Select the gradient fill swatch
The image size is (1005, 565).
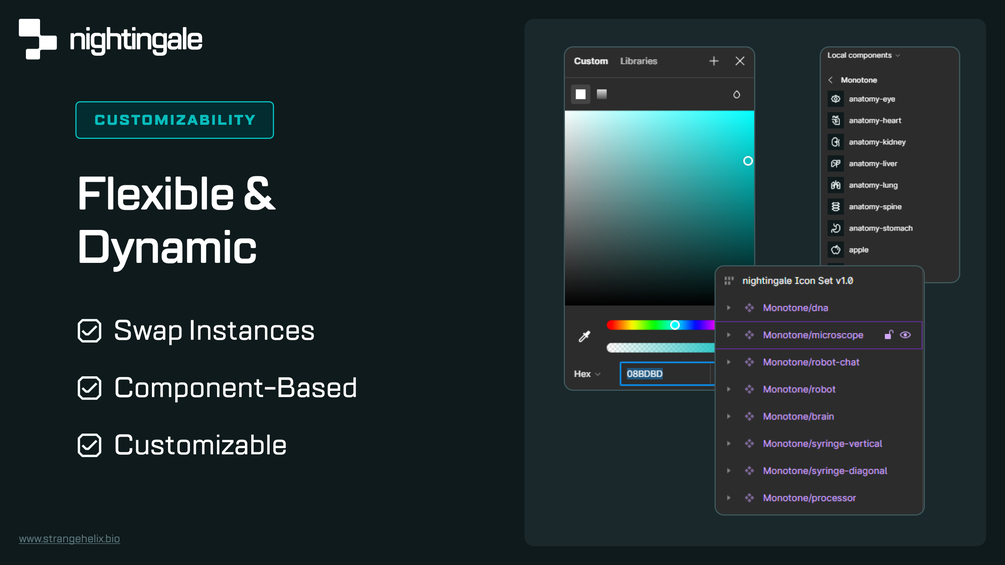(602, 94)
